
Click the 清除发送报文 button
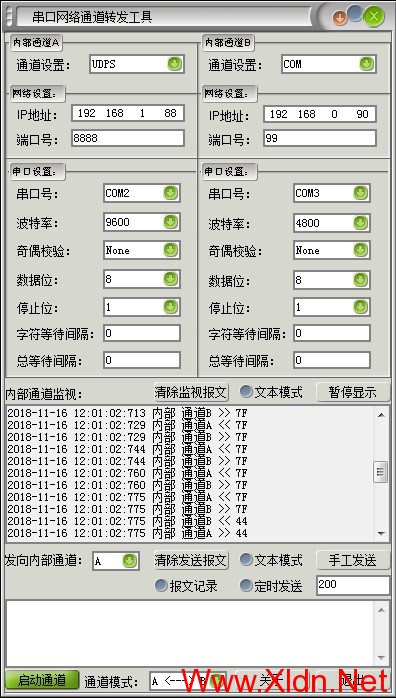point(191,560)
